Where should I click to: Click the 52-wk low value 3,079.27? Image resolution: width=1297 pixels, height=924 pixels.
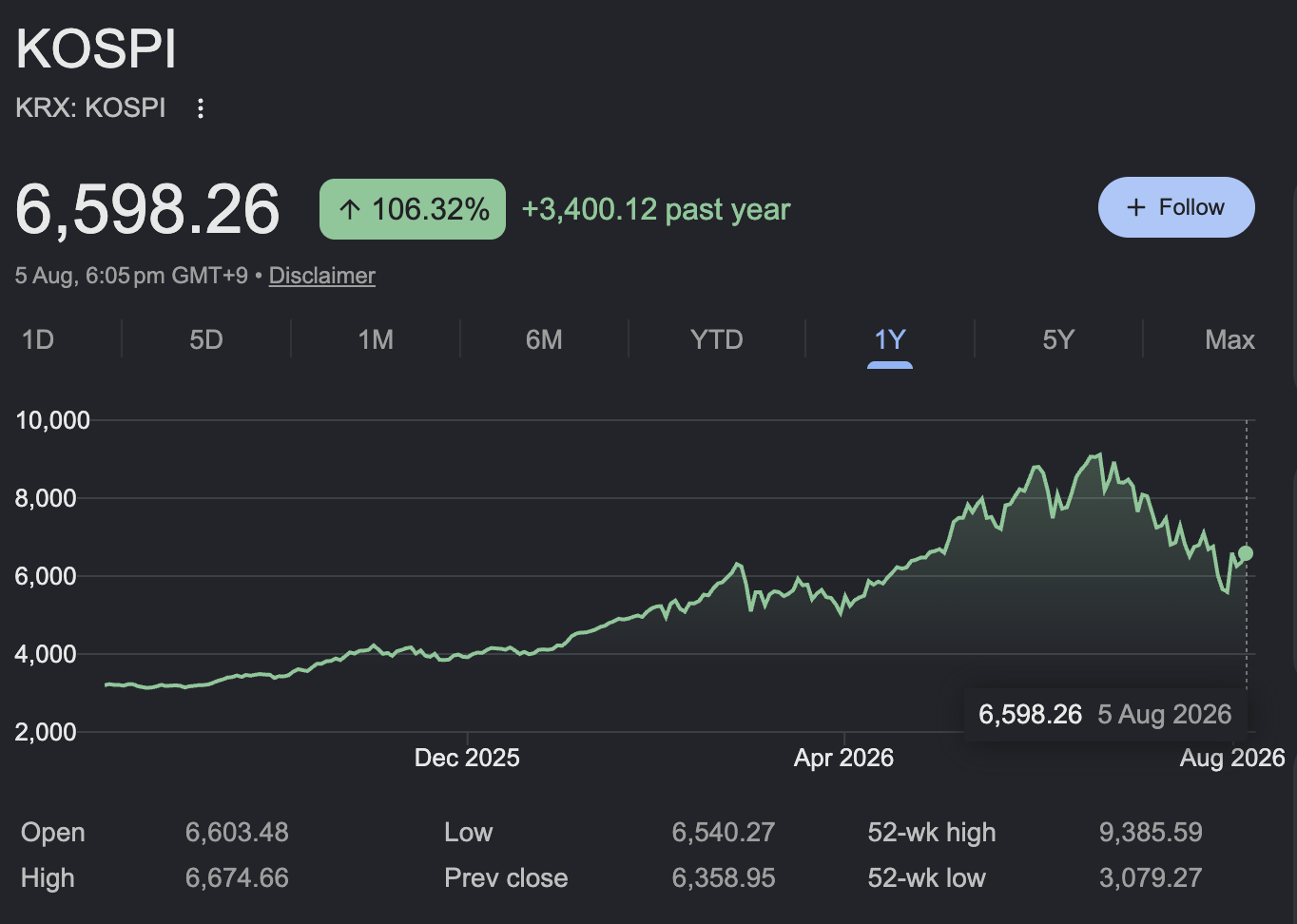1151,878
